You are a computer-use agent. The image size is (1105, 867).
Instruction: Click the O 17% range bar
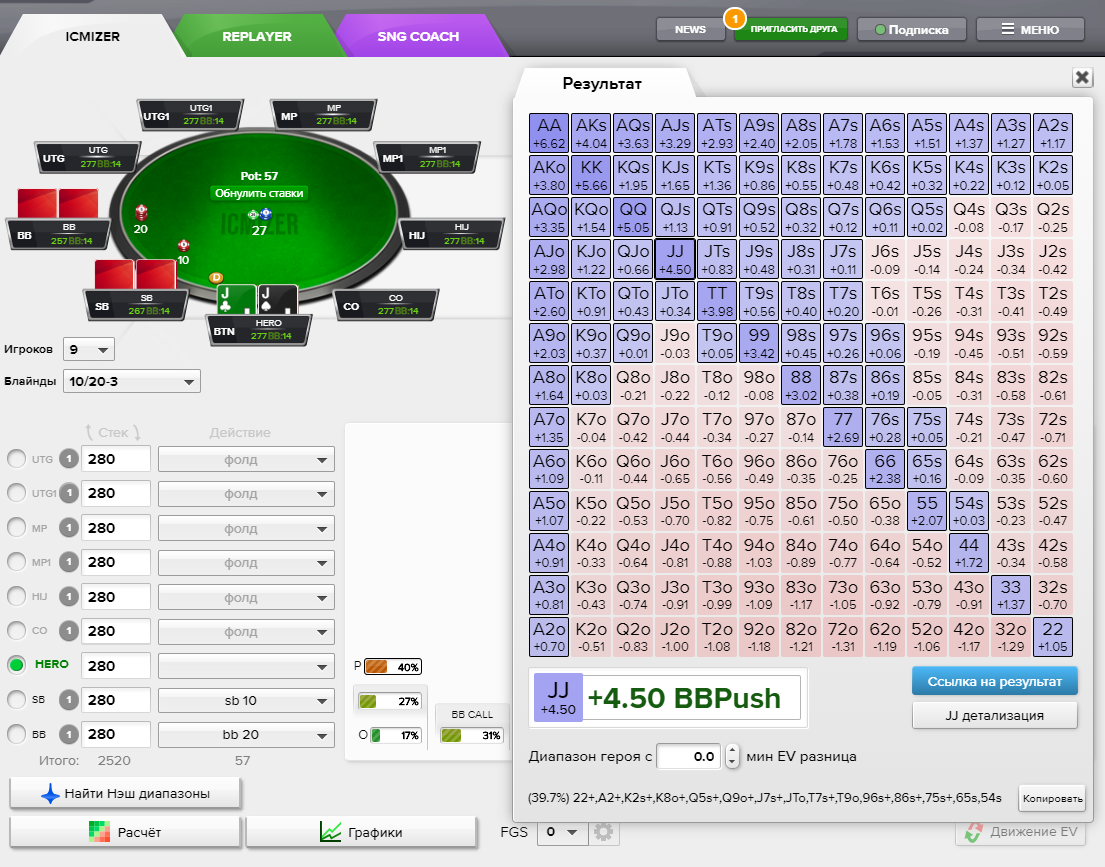395,735
